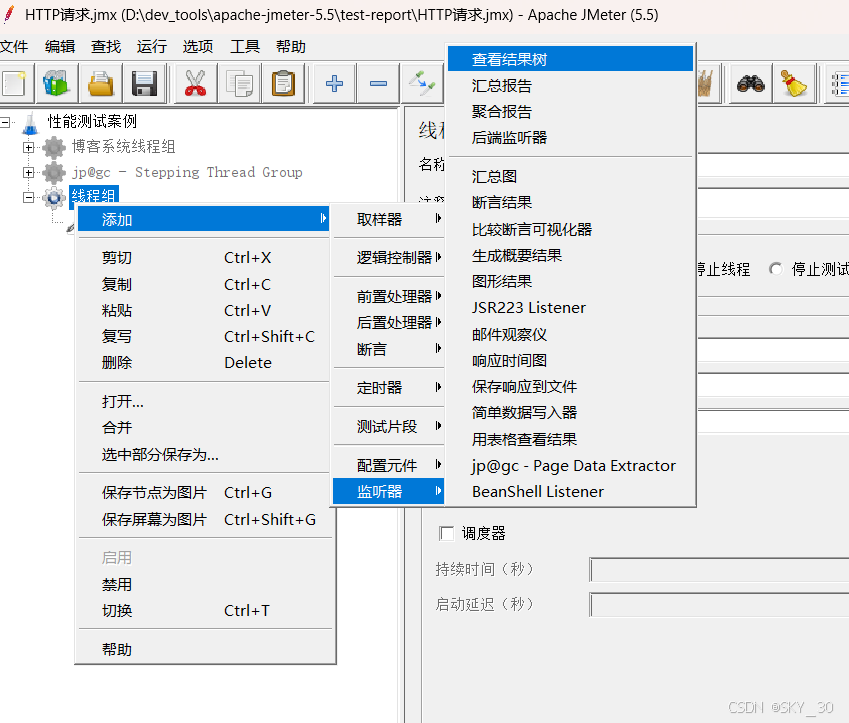Click the Paste clipboard icon

point(283,83)
